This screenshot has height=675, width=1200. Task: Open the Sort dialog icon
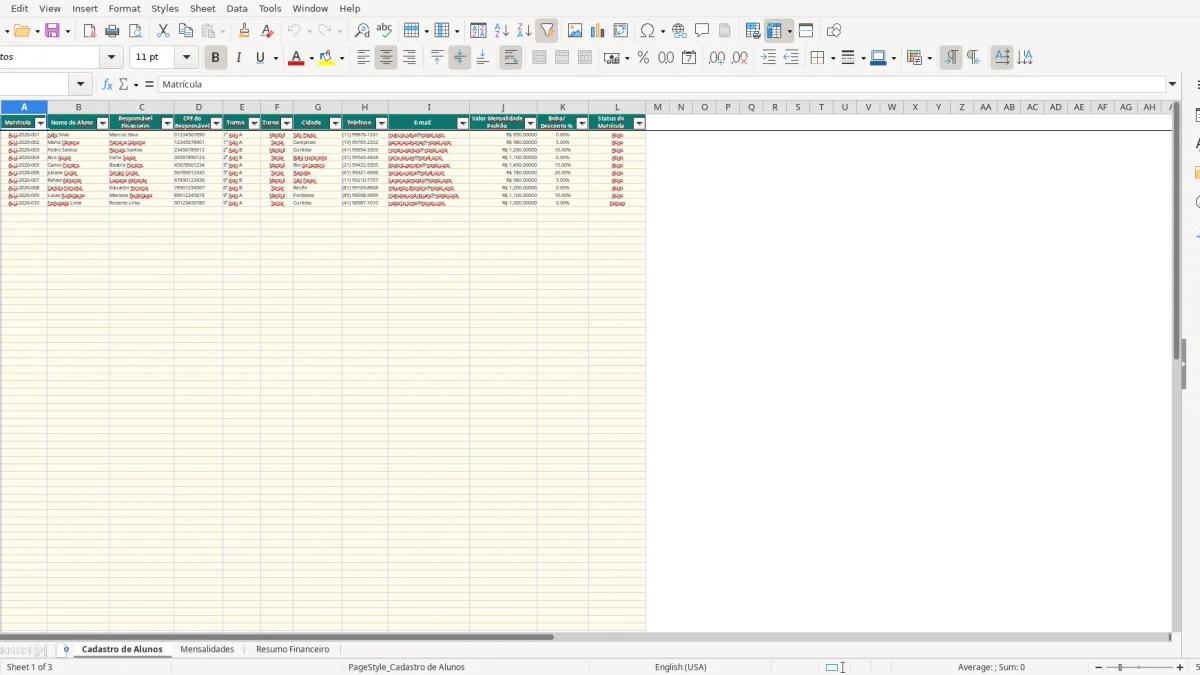pyautogui.click(x=478, y=31)
